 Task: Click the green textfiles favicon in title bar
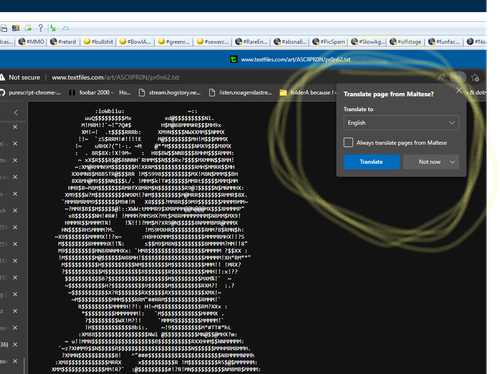pyautogui.click(x=234, y=59)
